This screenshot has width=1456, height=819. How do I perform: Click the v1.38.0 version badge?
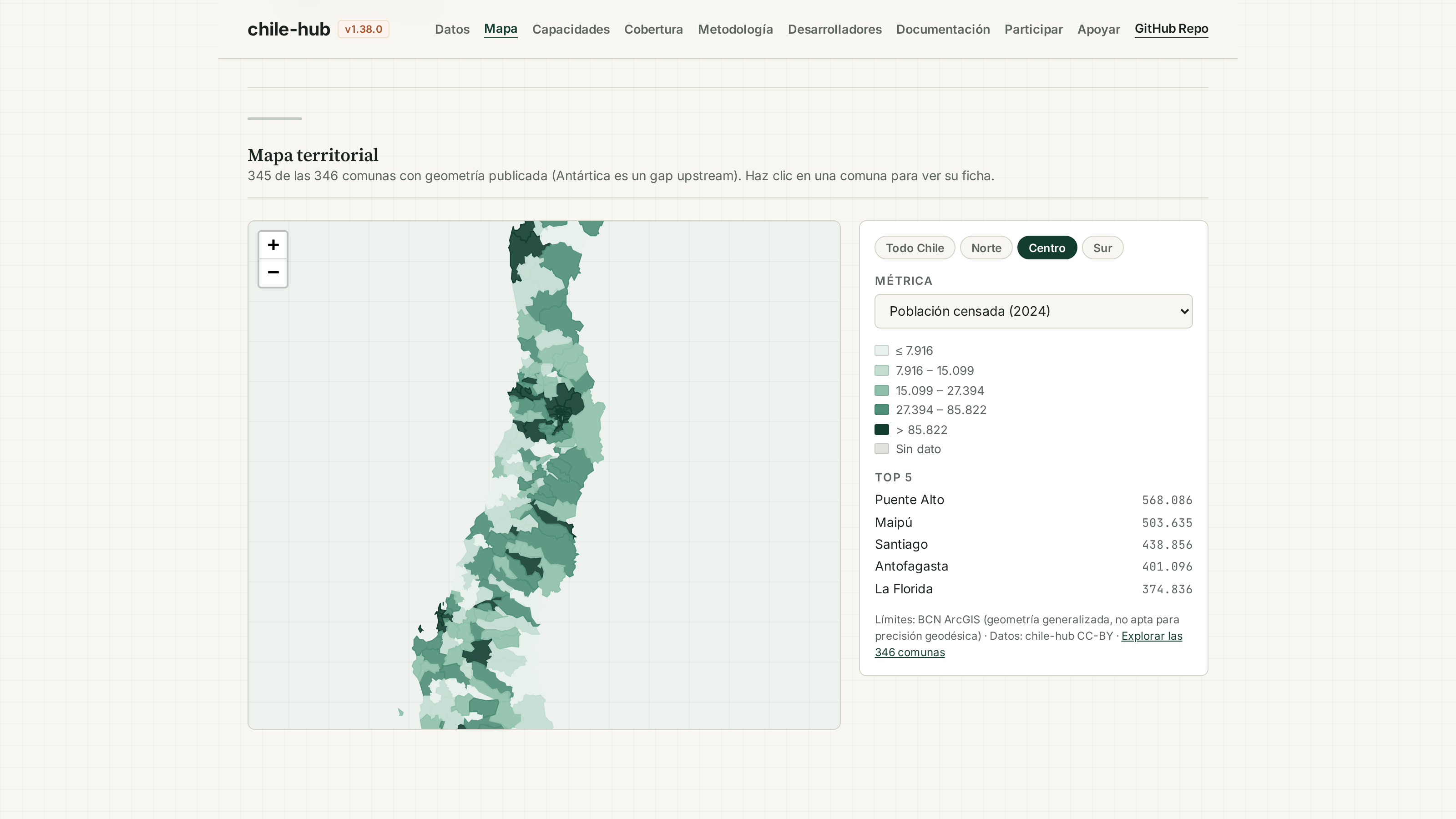click(x=364, y=29)
